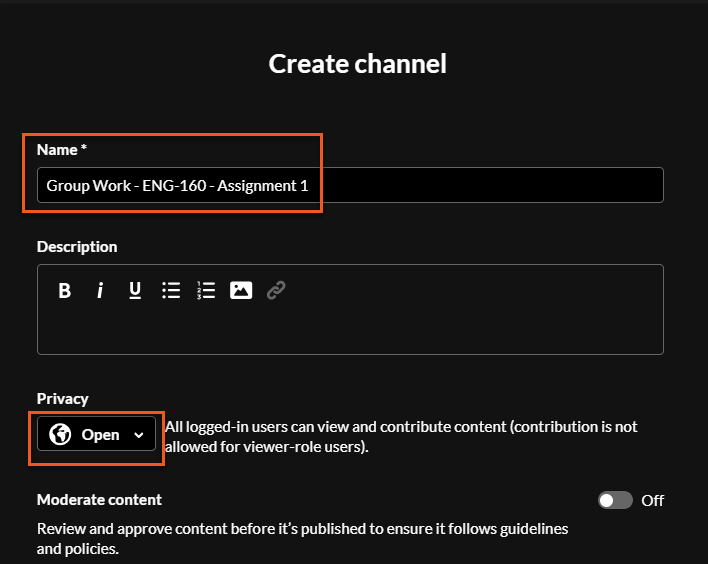Screen dimensions: 708x564
Task: Click the insert link icon
Action: coord(276,291)
